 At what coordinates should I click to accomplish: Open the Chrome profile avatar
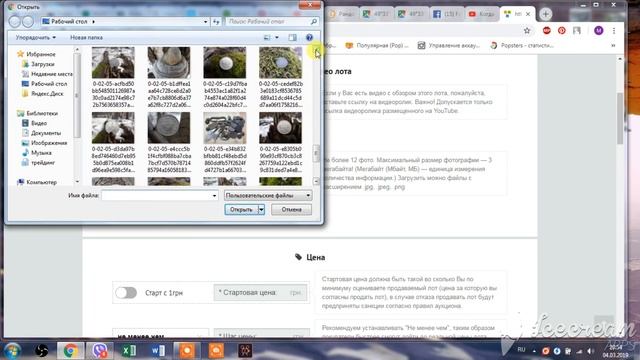[598, 31]
